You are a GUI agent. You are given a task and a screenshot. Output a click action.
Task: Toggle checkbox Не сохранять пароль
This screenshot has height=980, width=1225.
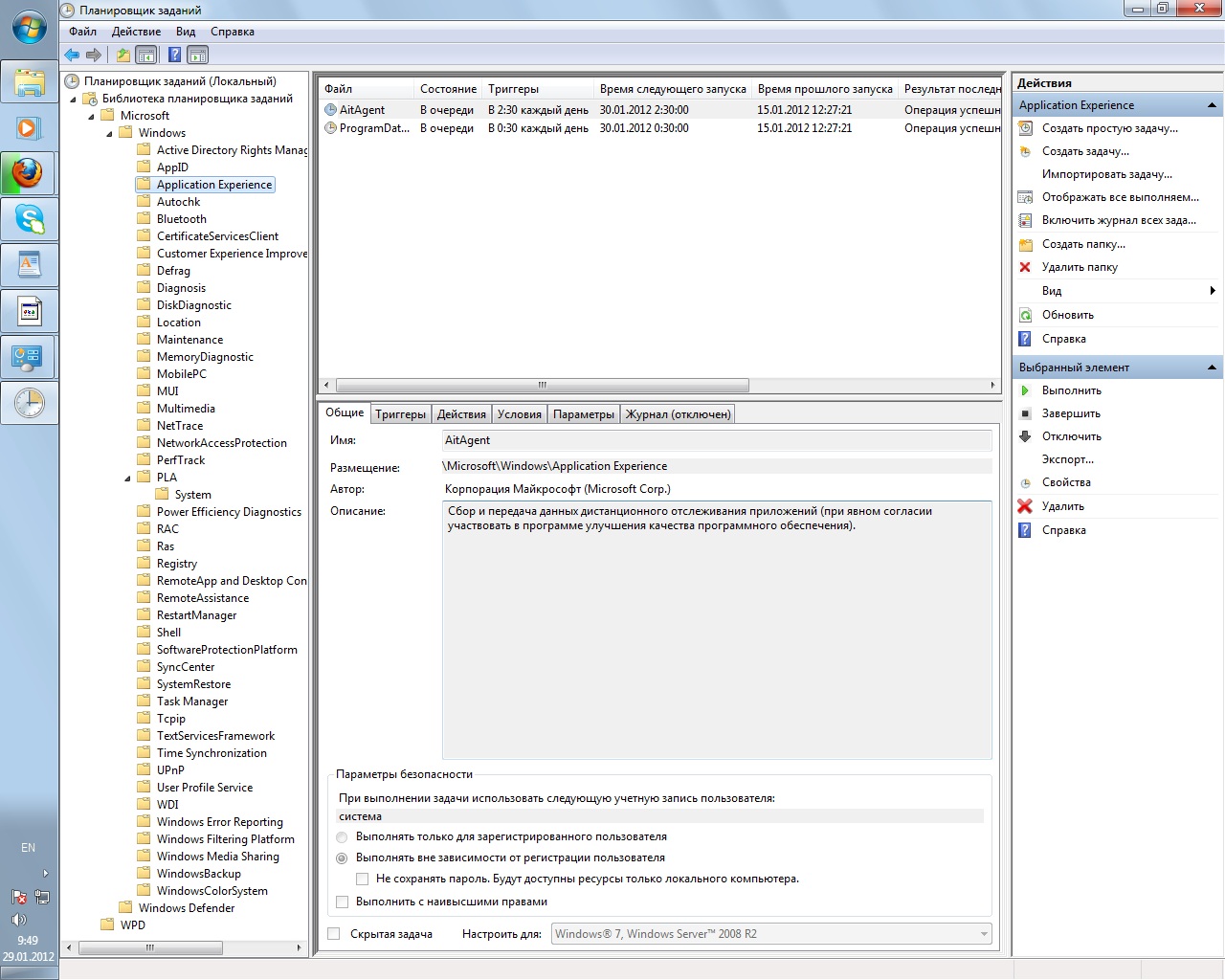[x=362, y=879]
